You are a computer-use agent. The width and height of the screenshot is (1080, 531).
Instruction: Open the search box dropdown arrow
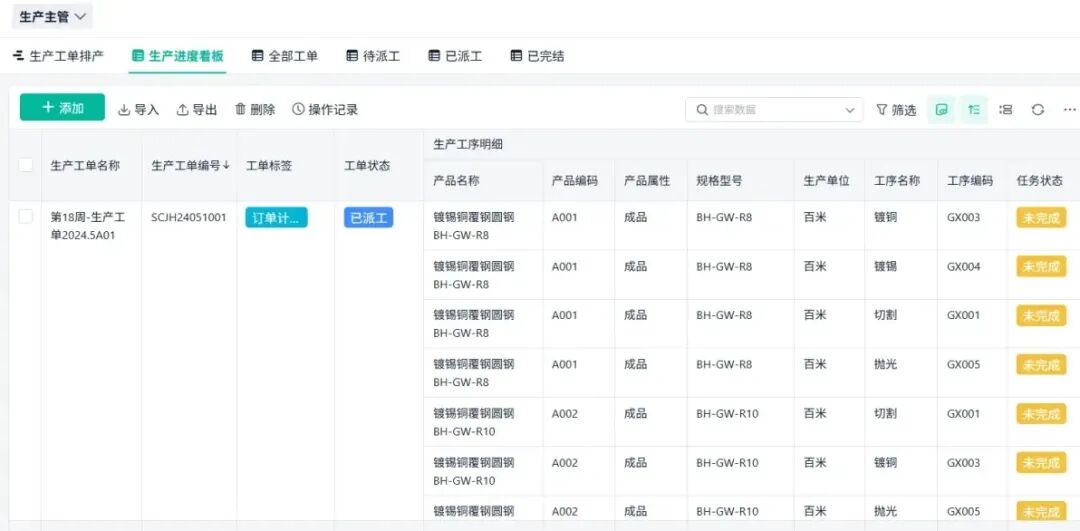[x=850, y=110]
